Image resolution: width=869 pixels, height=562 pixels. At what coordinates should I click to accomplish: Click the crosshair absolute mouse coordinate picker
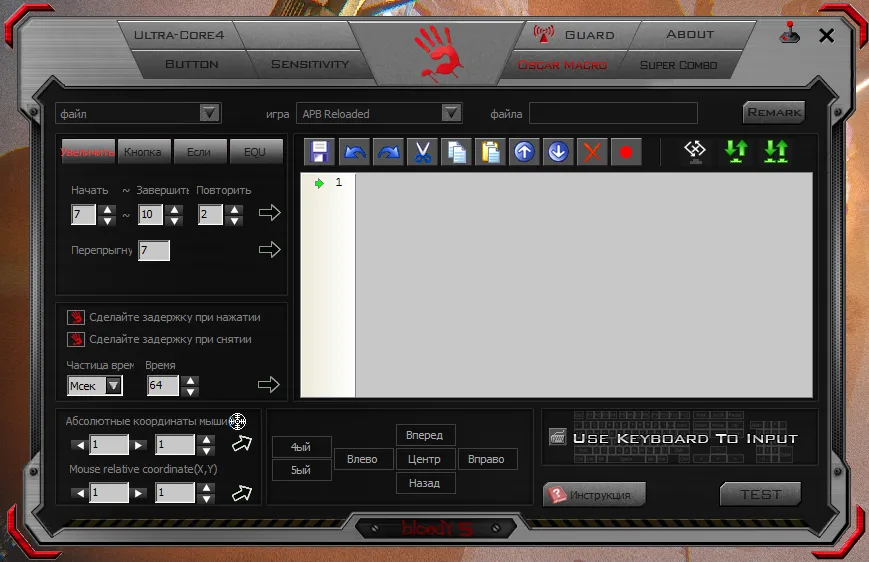238,421
